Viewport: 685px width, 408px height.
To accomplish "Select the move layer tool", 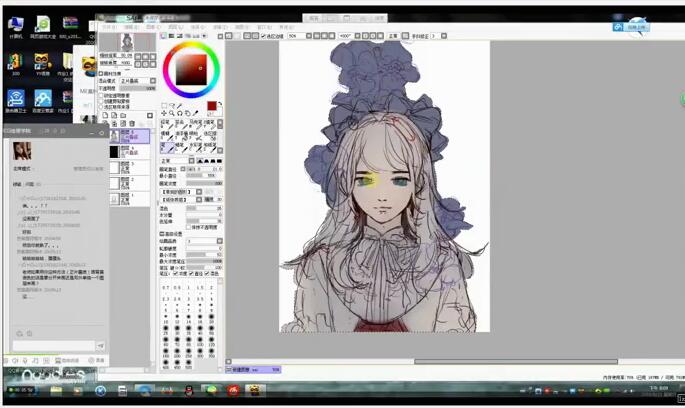I will click(x=164, y=113).
